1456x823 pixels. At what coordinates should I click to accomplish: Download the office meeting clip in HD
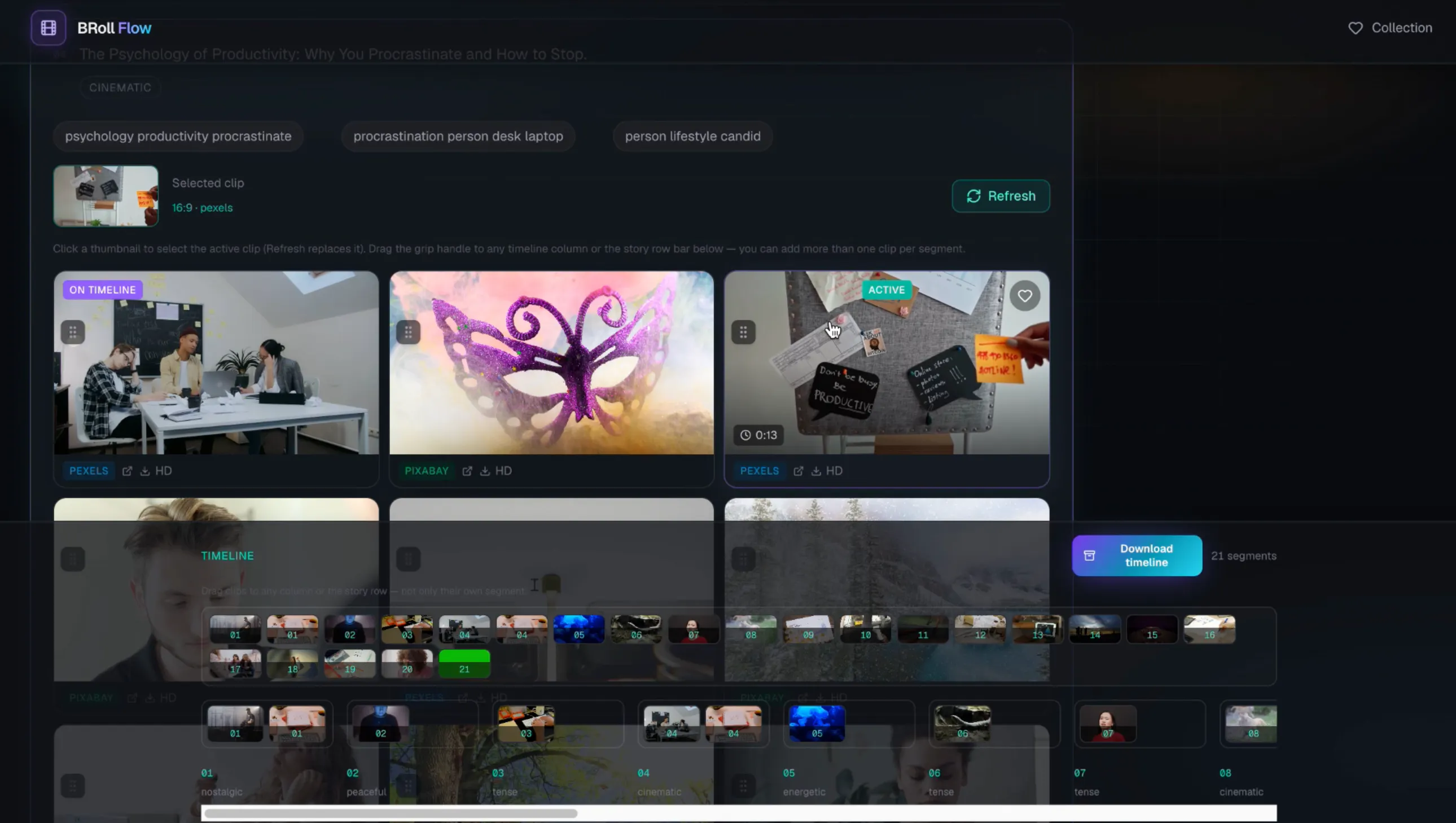(x=156, y=471)
